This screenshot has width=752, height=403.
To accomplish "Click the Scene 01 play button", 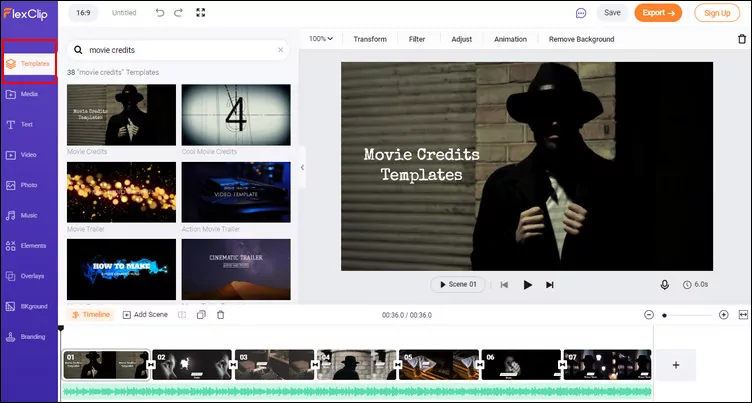I will [458, 284].
